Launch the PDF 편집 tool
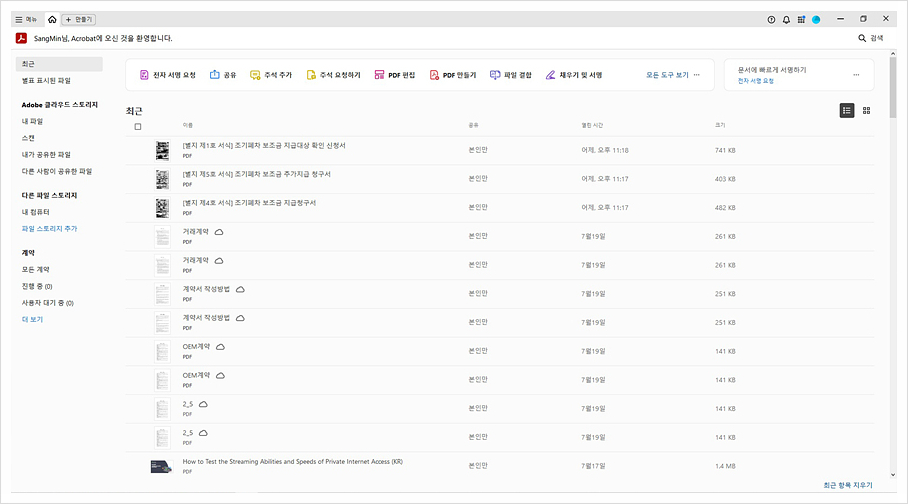Screen dimensions: 908x504 (x=395, y=75)
